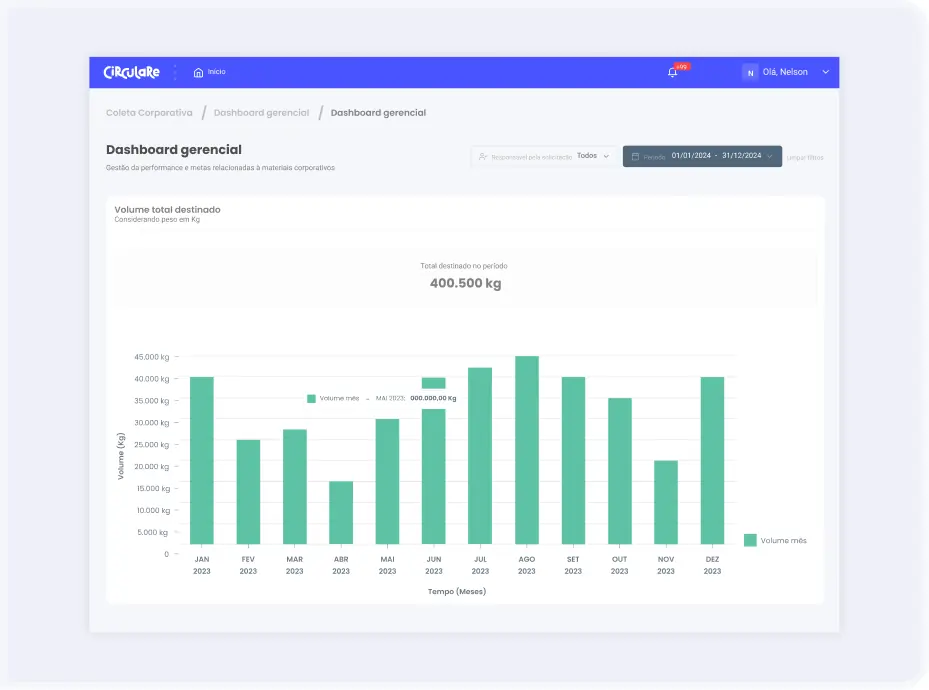Click the Volume (Kg) axis title
The height and width of the screenshot is (690, 929).
[x=121, y=456]
